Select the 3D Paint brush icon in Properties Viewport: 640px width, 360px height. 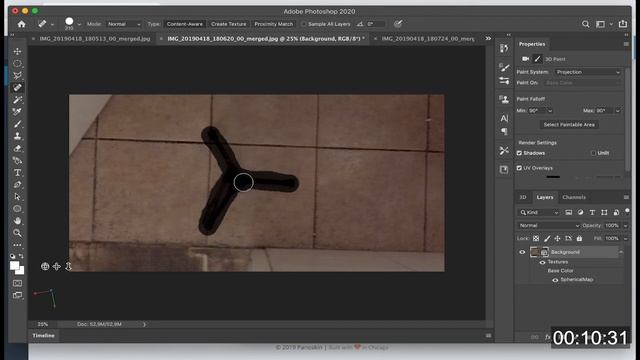pyautogui.click(x=537, y=59)
